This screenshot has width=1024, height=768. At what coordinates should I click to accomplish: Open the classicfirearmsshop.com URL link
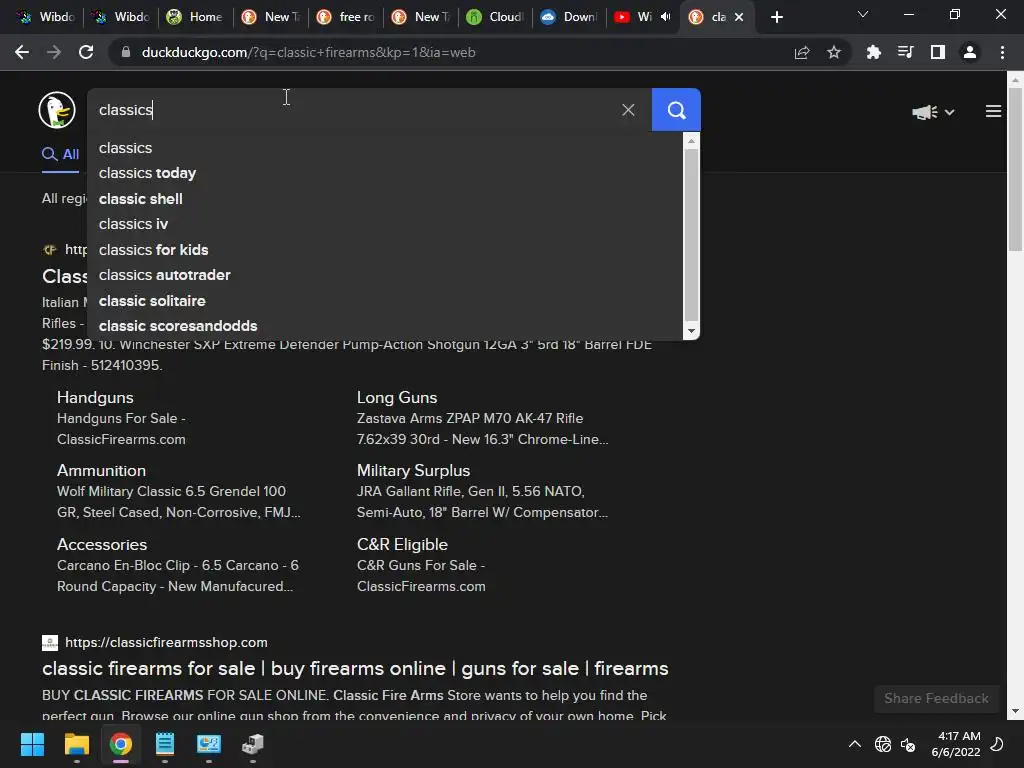[167, 643]
